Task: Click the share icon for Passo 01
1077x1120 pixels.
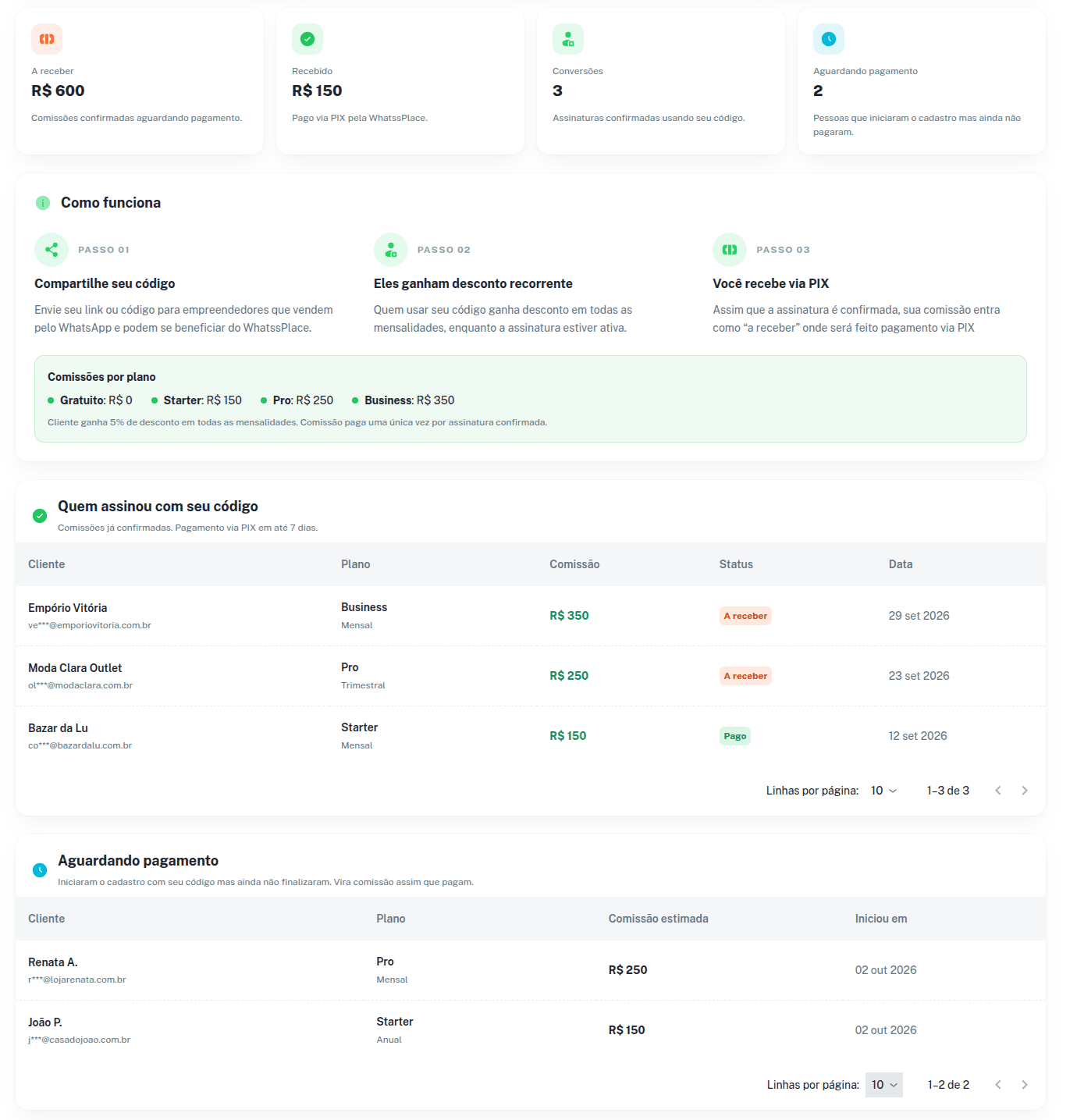Action: (x=52, y=250)
